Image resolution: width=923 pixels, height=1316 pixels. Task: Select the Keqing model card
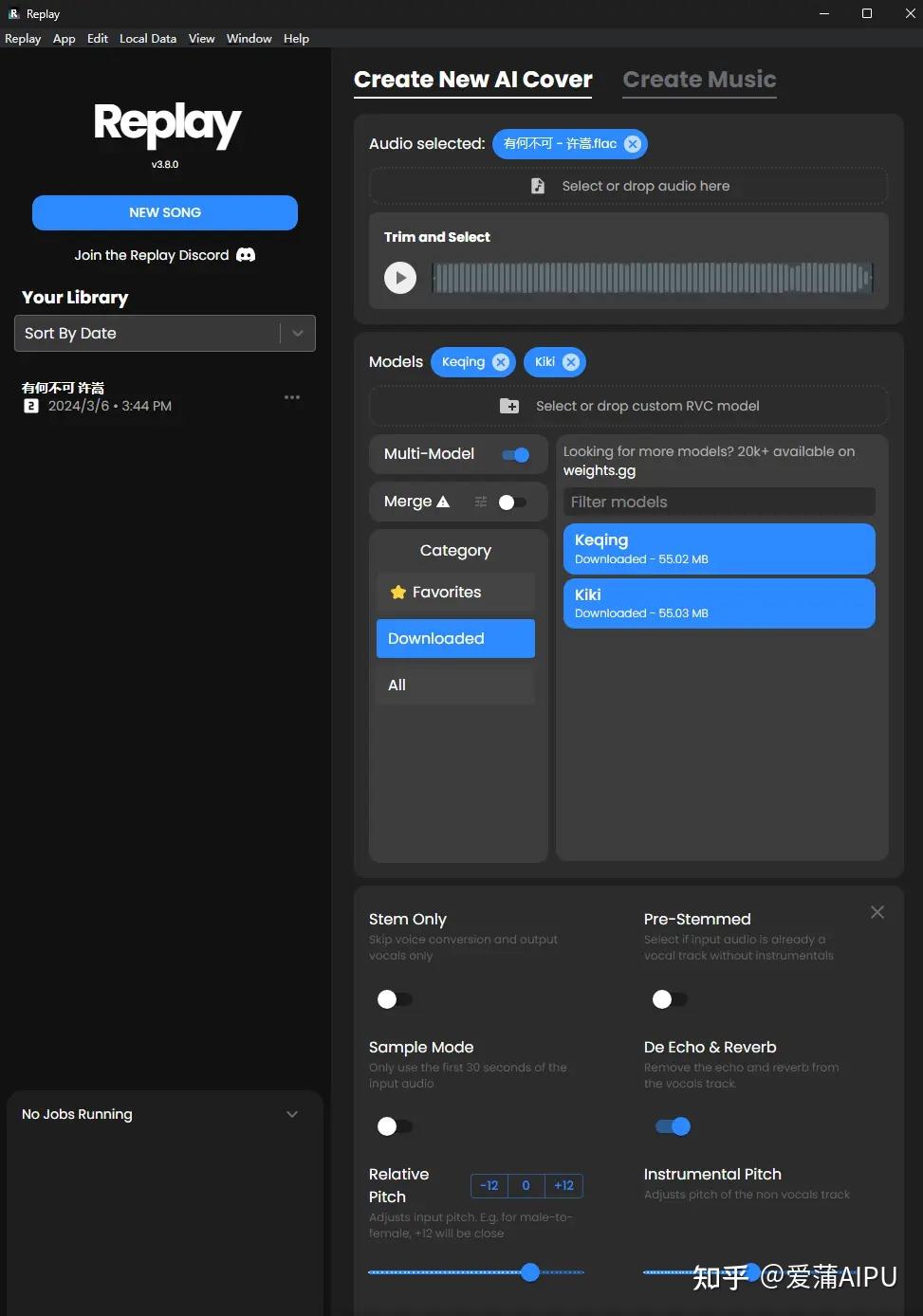[719, 549]
